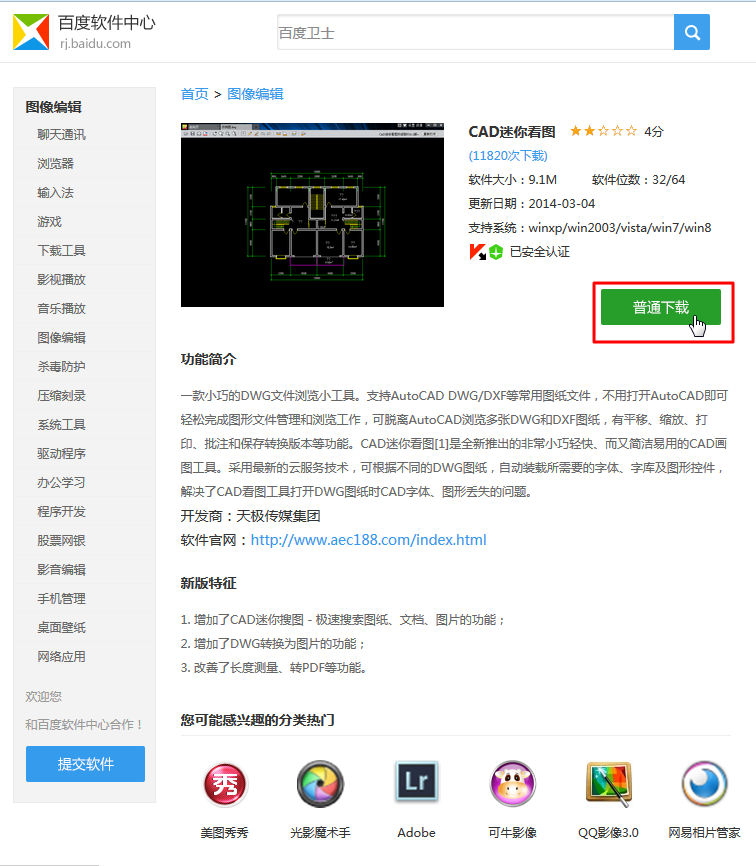Screen dimensions: 756x866
Task: Click the (11820次下载) download count link
Action: coord(508,156)
